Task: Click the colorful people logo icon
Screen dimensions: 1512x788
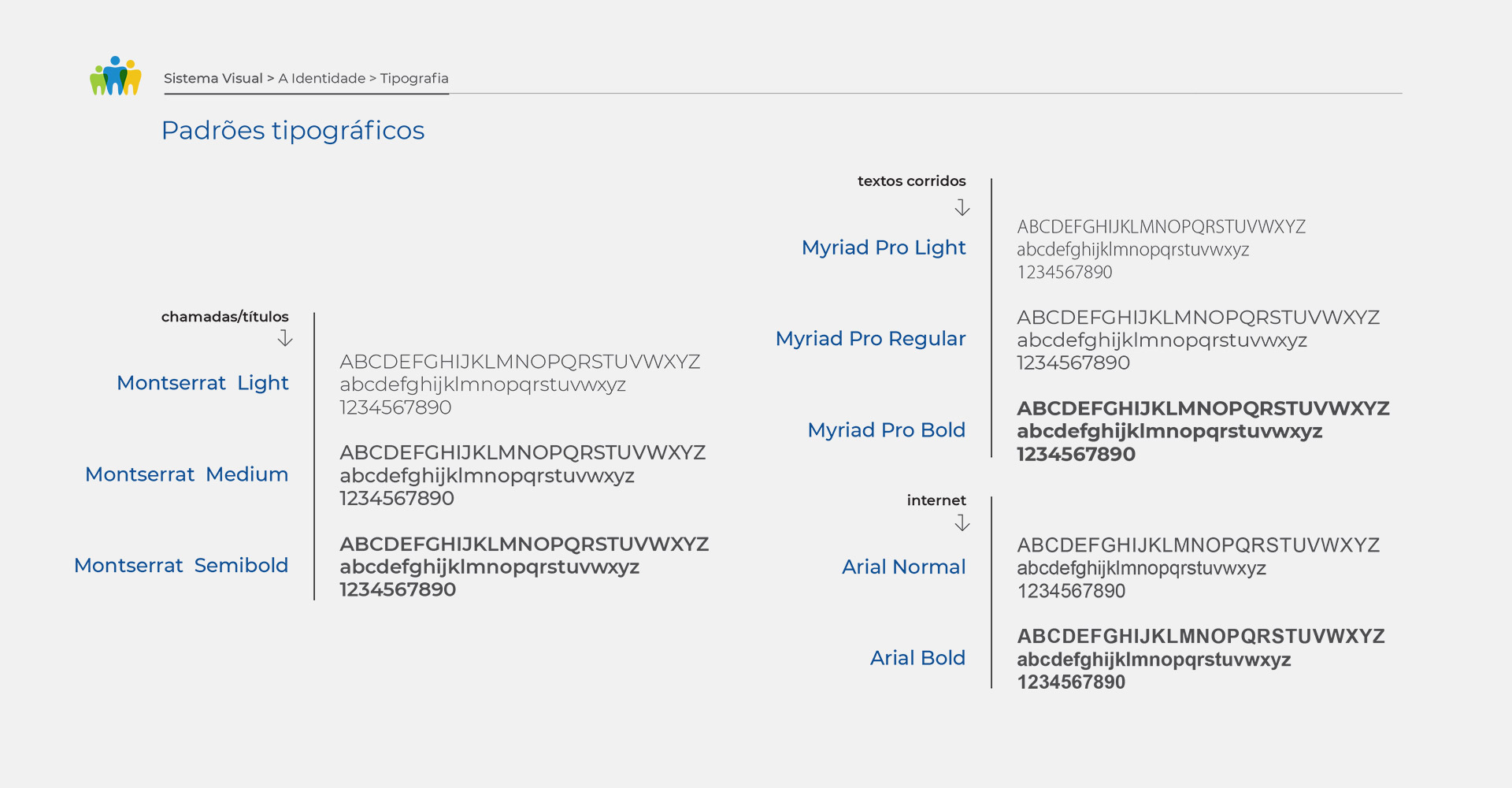Action: pos(116,76)
